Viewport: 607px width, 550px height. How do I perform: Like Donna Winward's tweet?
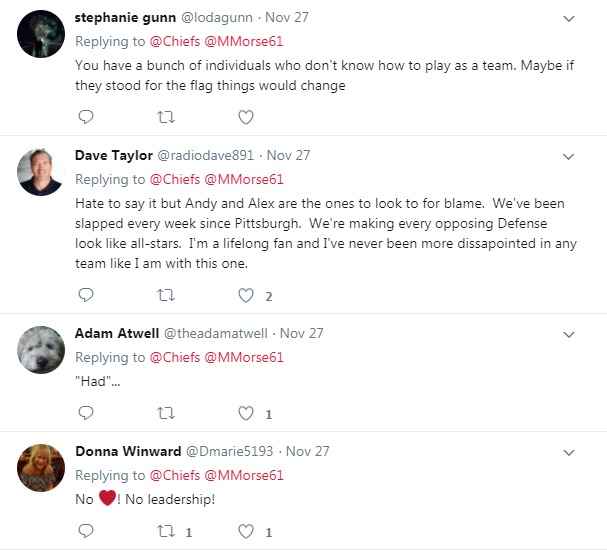coord(246,530)
